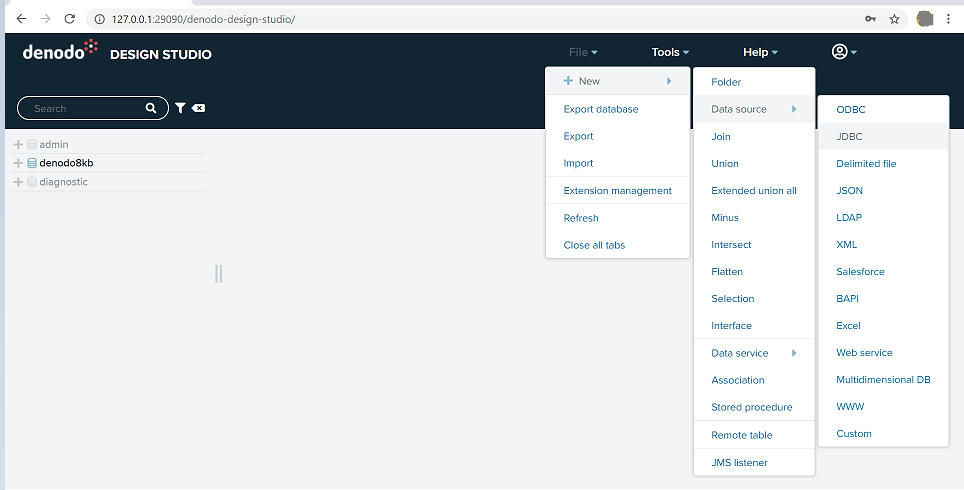
Task: Expand the diagnostic database node
Action: tap(18, 182)
